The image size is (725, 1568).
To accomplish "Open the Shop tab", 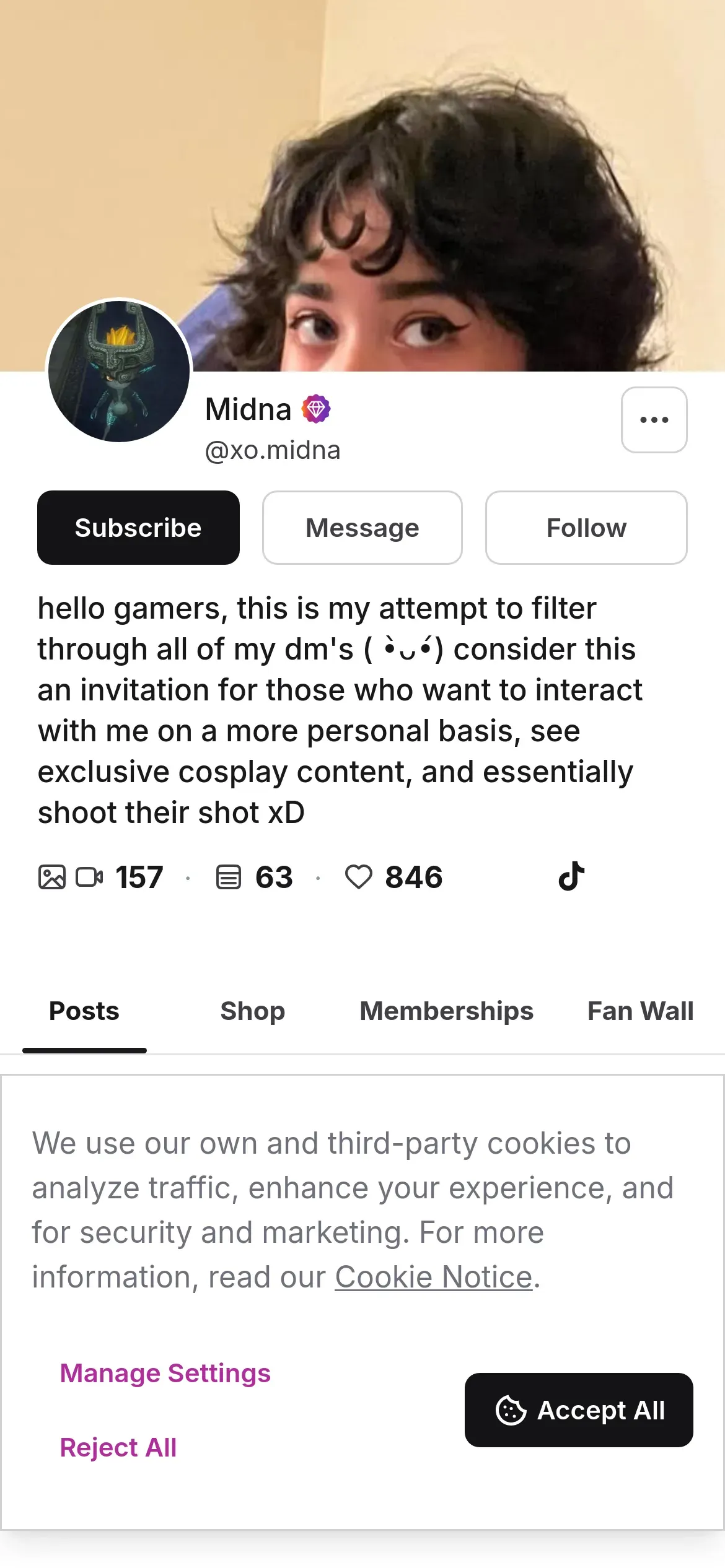I will coord(253,1011).
